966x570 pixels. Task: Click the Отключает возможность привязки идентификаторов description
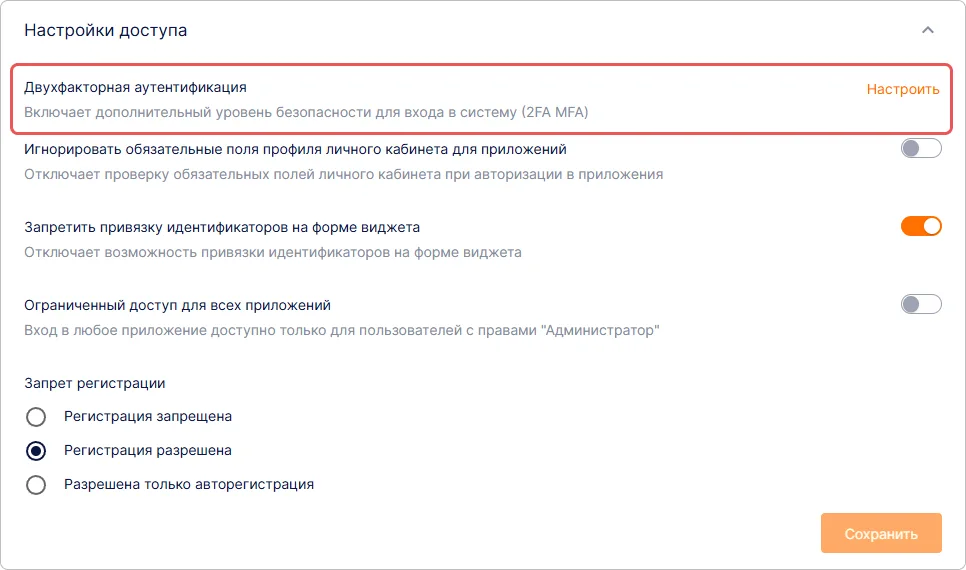click(x=272, y=252)
